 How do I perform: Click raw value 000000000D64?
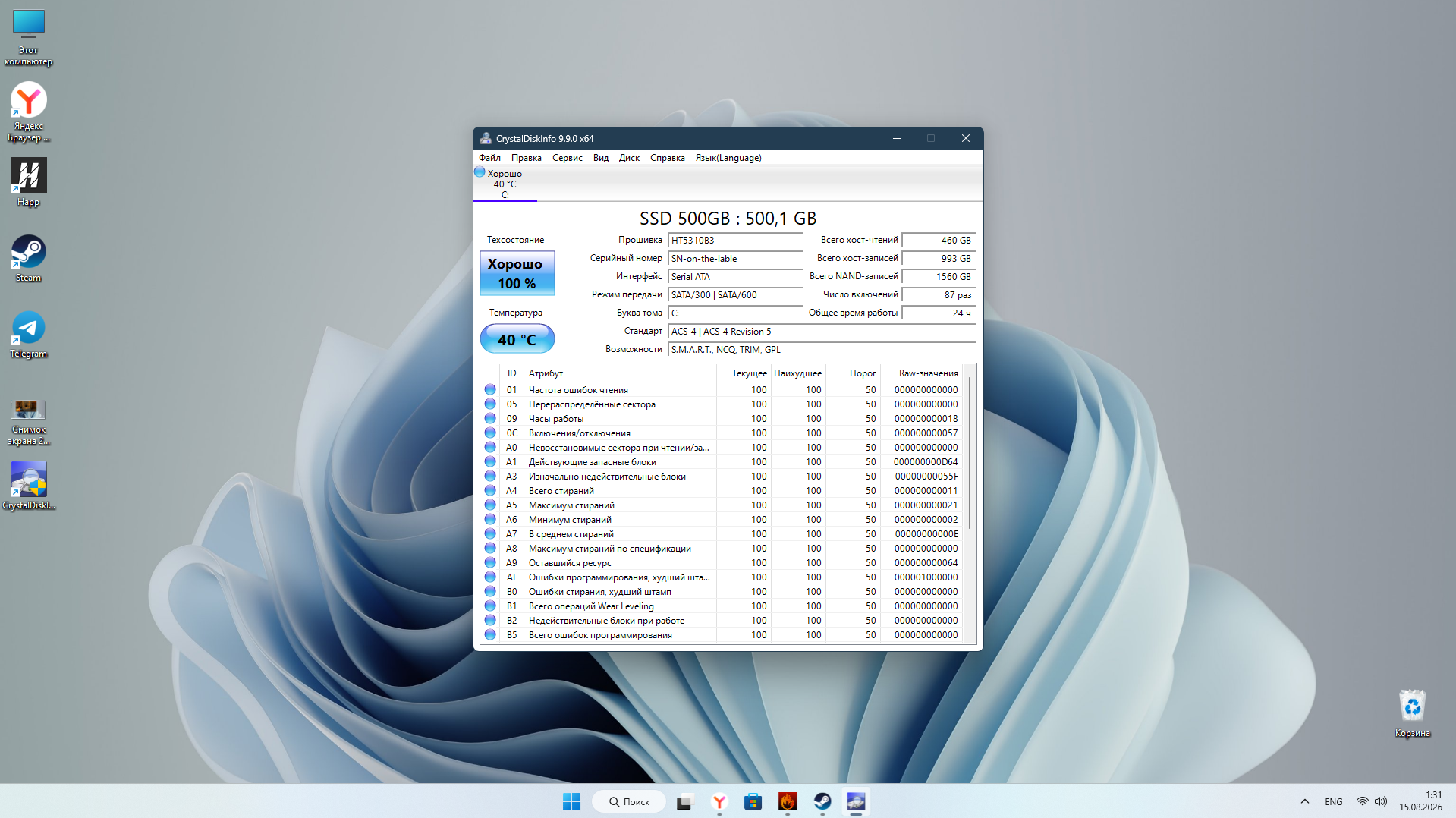(x=926, y=462)
